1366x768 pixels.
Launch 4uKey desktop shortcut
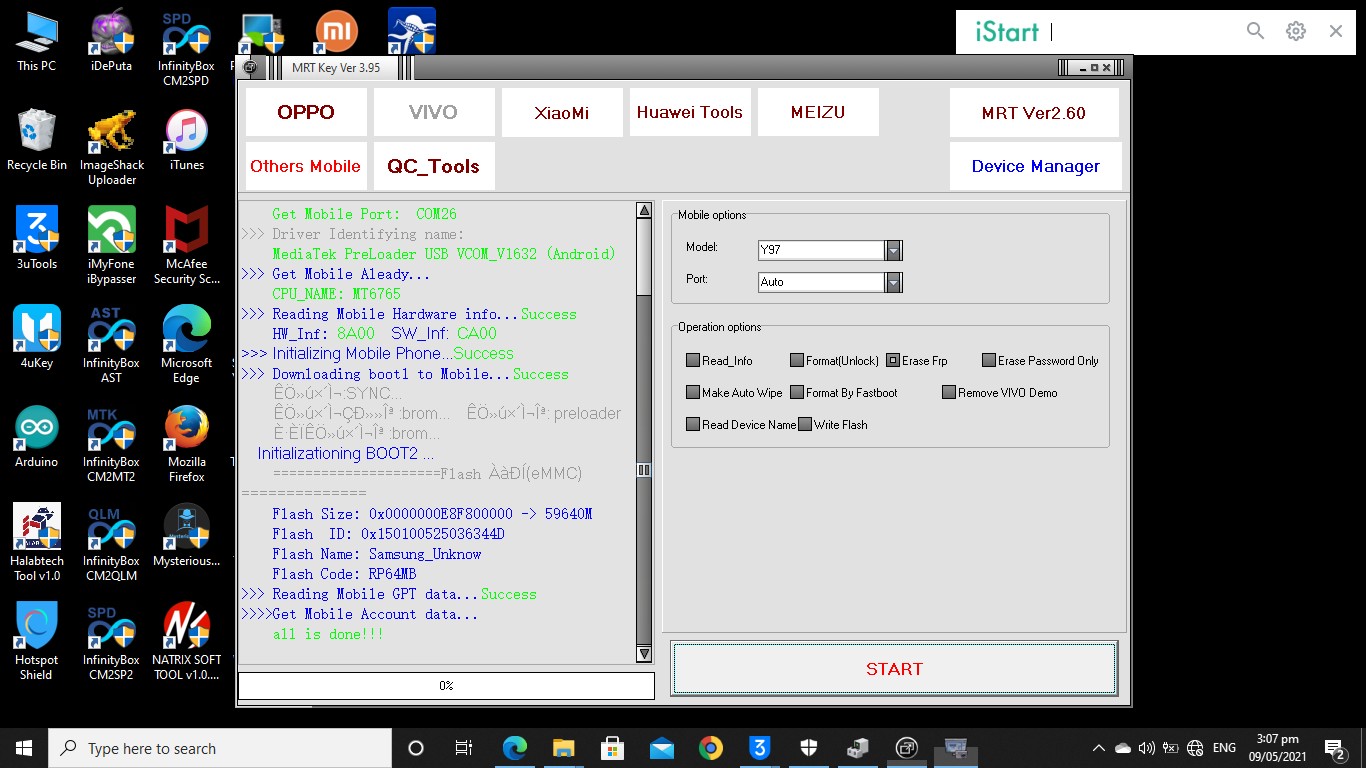pyautogui.click(x=37, y=337)
